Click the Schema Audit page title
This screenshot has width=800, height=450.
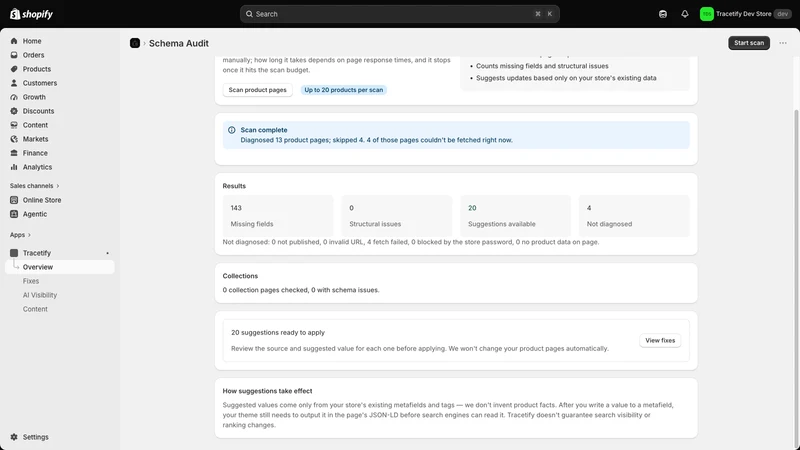click(179, 43)
